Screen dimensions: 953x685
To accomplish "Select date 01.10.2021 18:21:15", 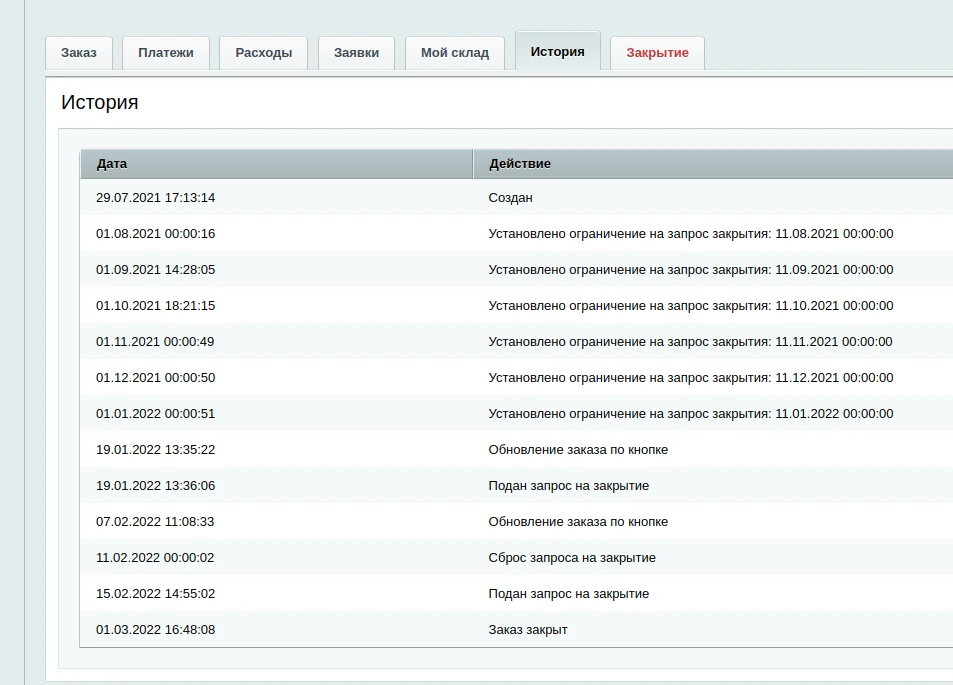I will (x=156, y=305).
